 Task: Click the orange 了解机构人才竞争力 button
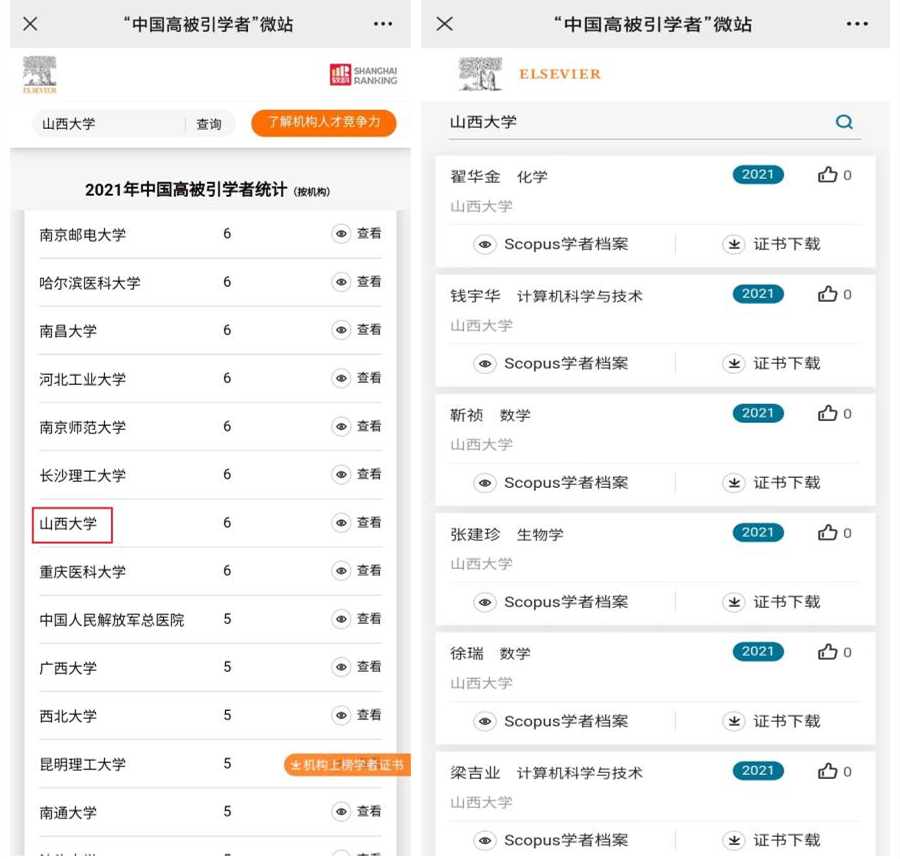coord(324,123)
